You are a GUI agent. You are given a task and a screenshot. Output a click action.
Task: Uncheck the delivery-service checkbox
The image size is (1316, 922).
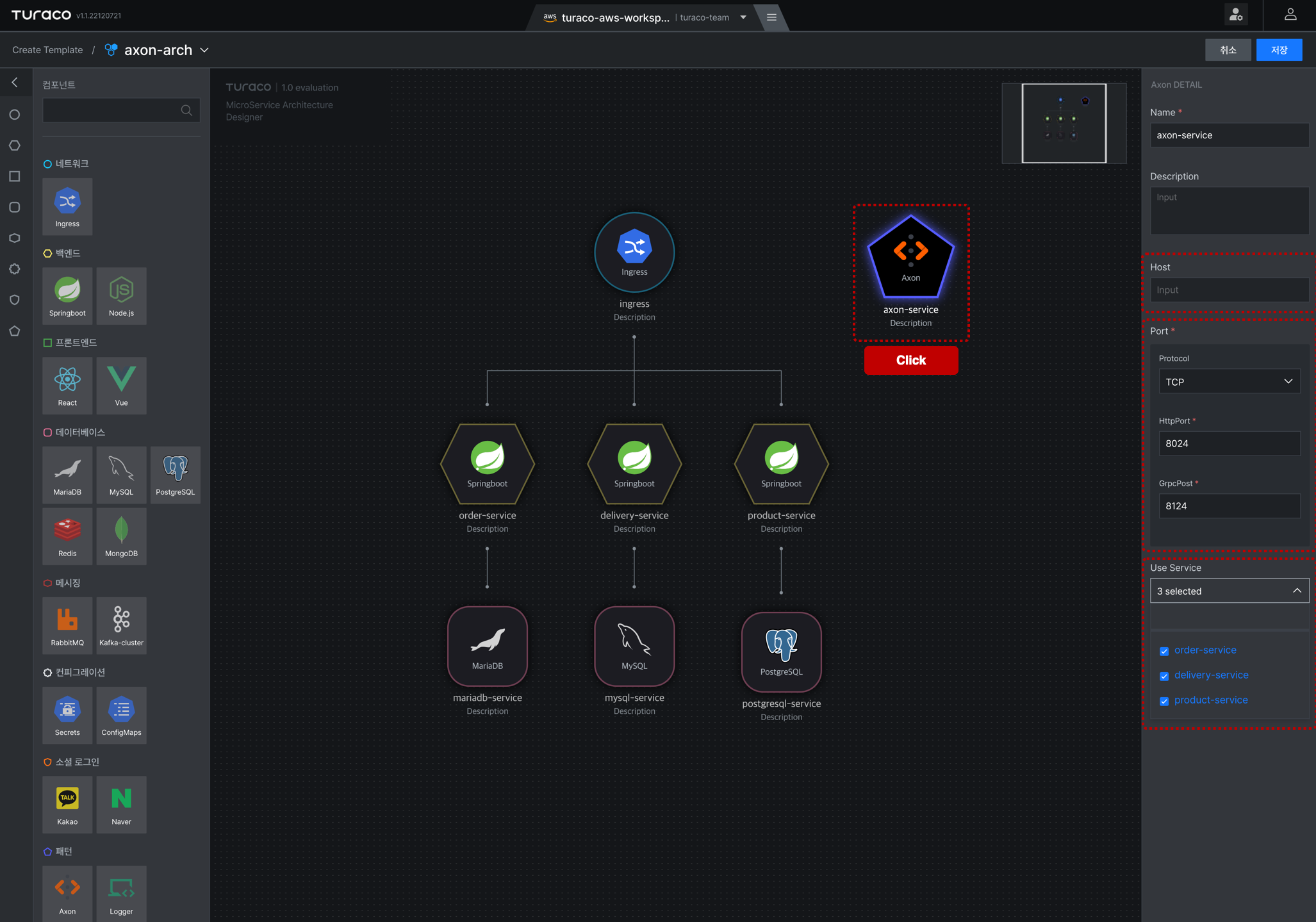[x=1164, y=676]
